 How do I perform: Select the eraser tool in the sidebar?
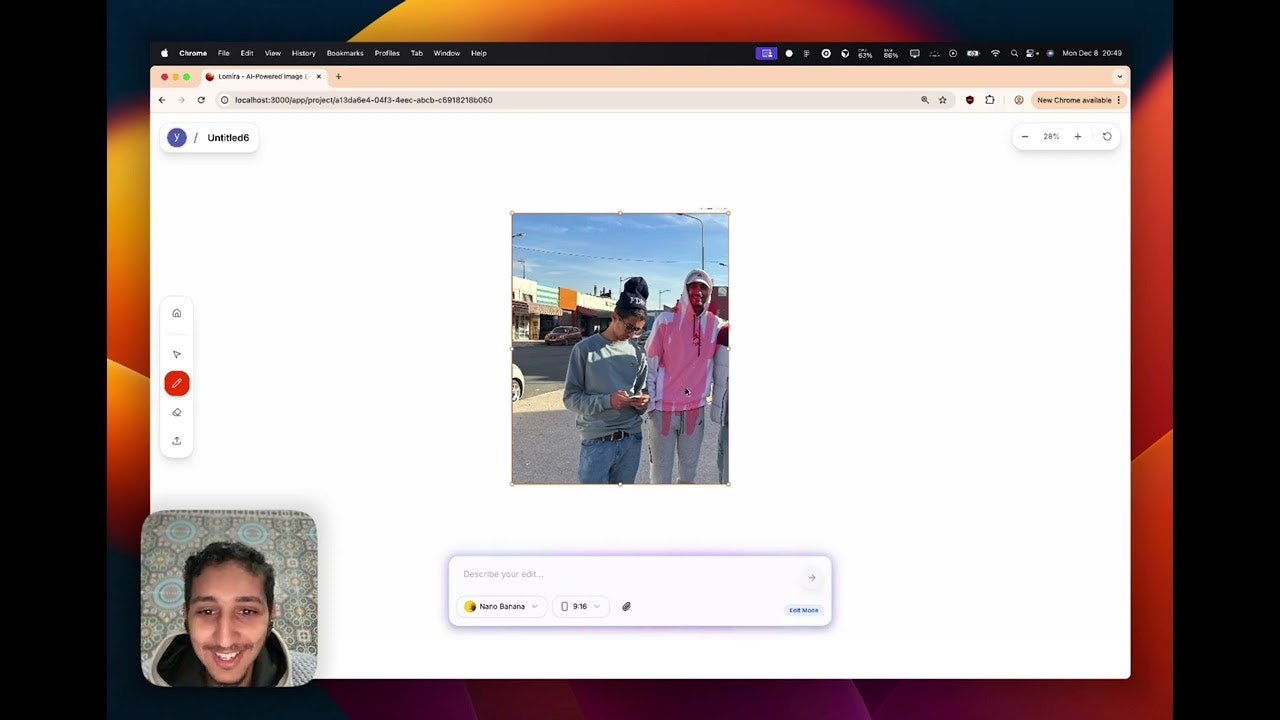177,412
